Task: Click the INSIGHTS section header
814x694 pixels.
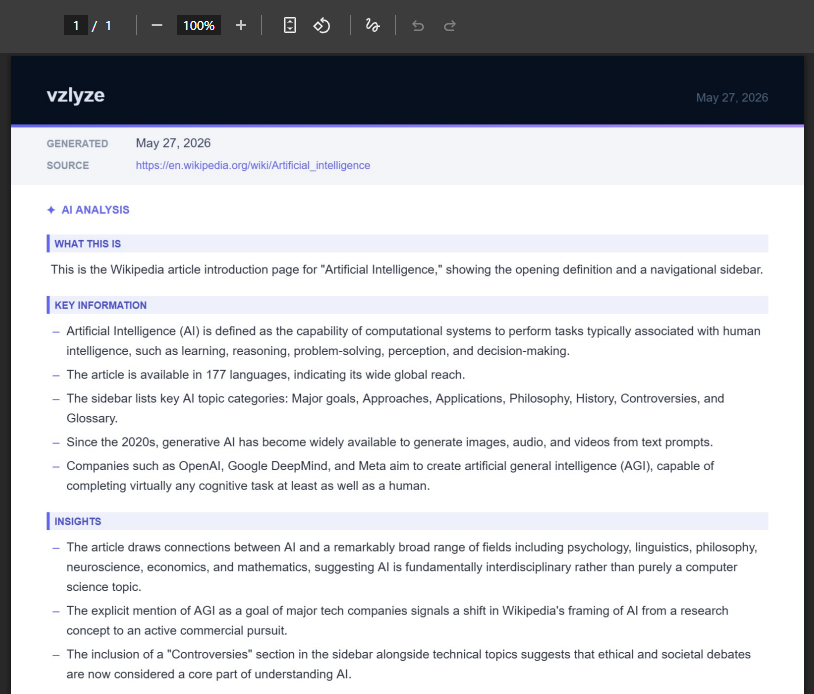Action: point(408,521)
